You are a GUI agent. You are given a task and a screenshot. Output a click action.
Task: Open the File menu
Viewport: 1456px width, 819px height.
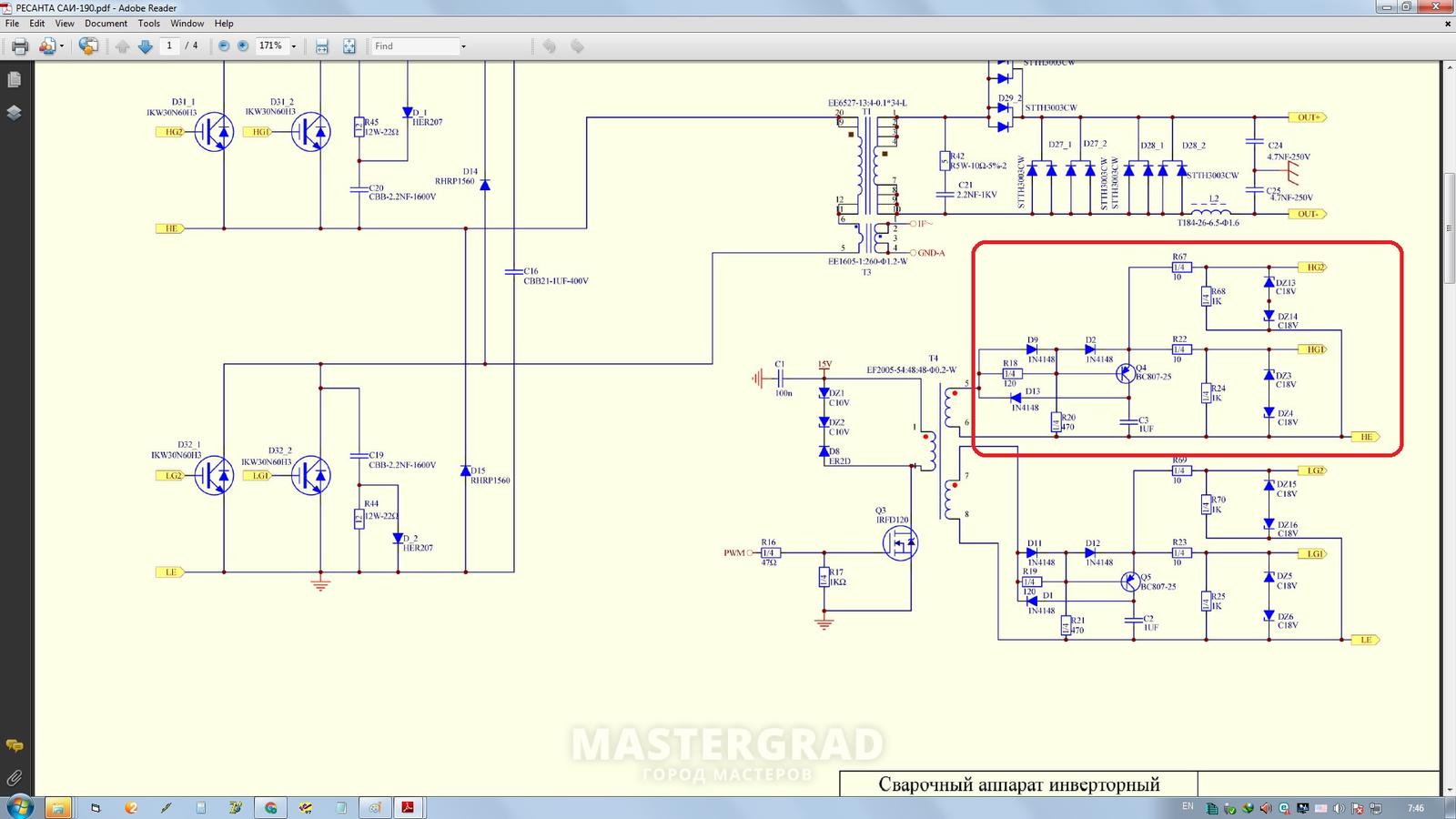(x=12, y=24)
